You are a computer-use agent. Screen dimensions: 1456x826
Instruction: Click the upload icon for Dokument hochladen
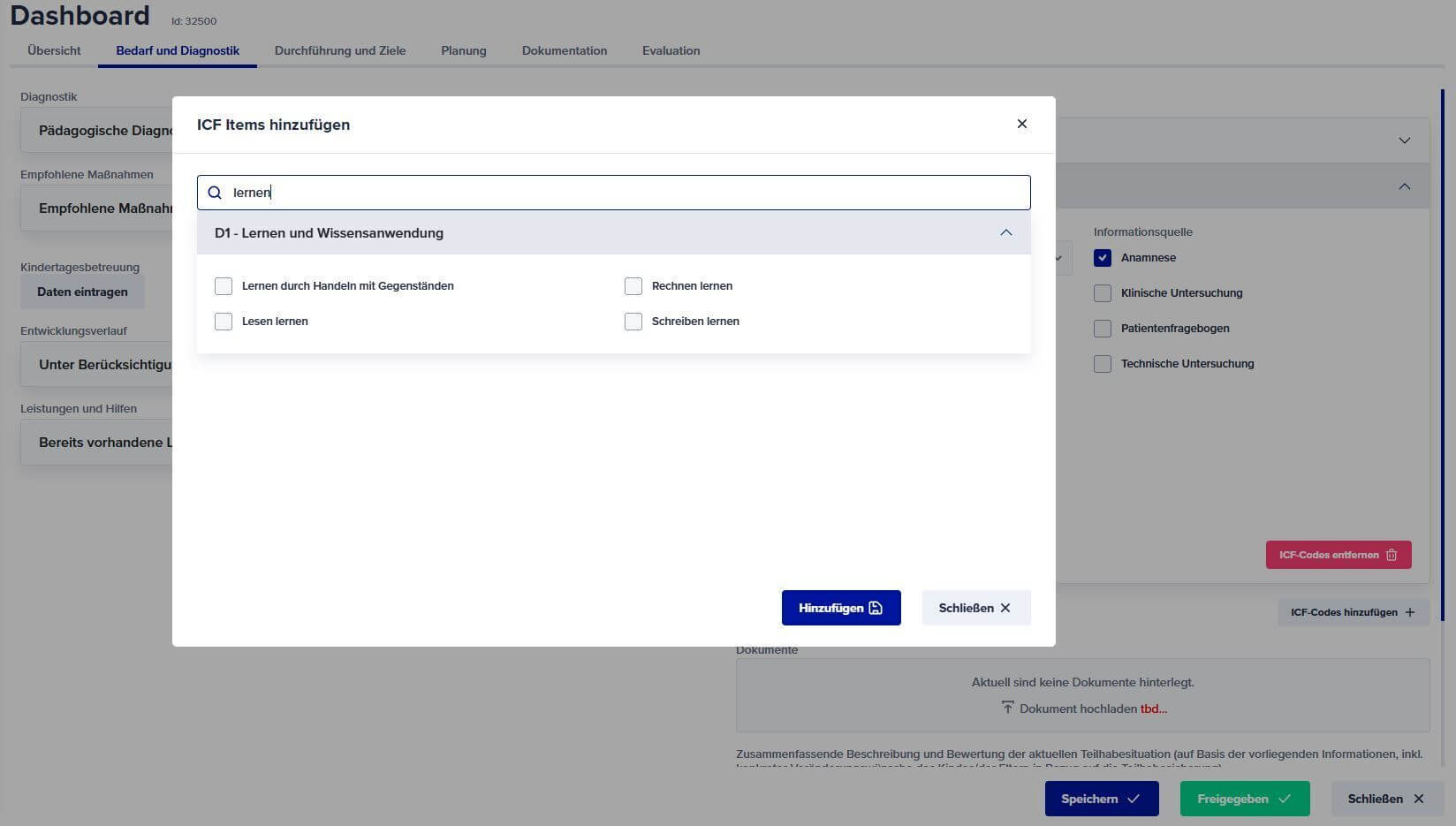tap(1007, 708)
